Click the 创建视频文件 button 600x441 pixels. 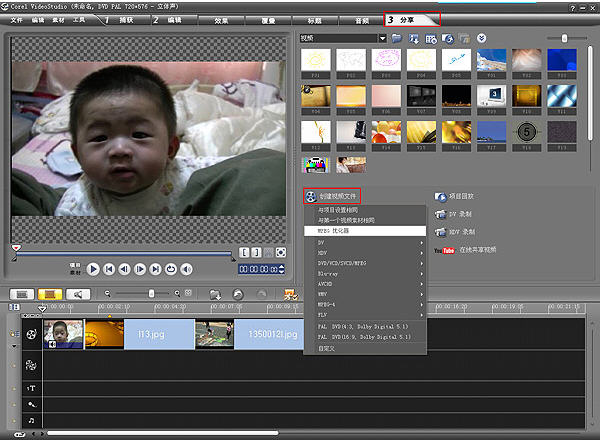(333, 196)
